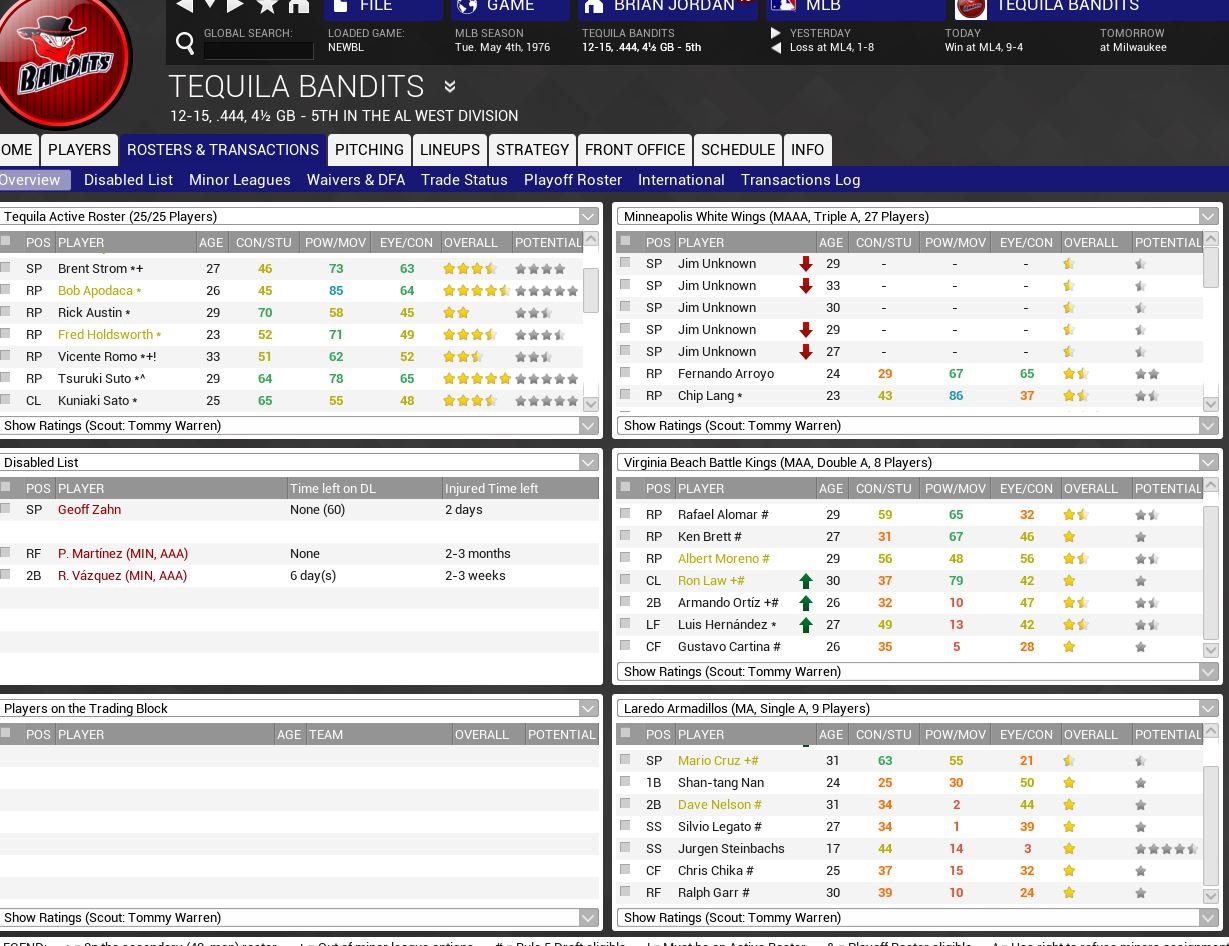Toggle select-all checkbox in Active Roster header
Screen dimensions: 1229x946
[x=6, y=241]
